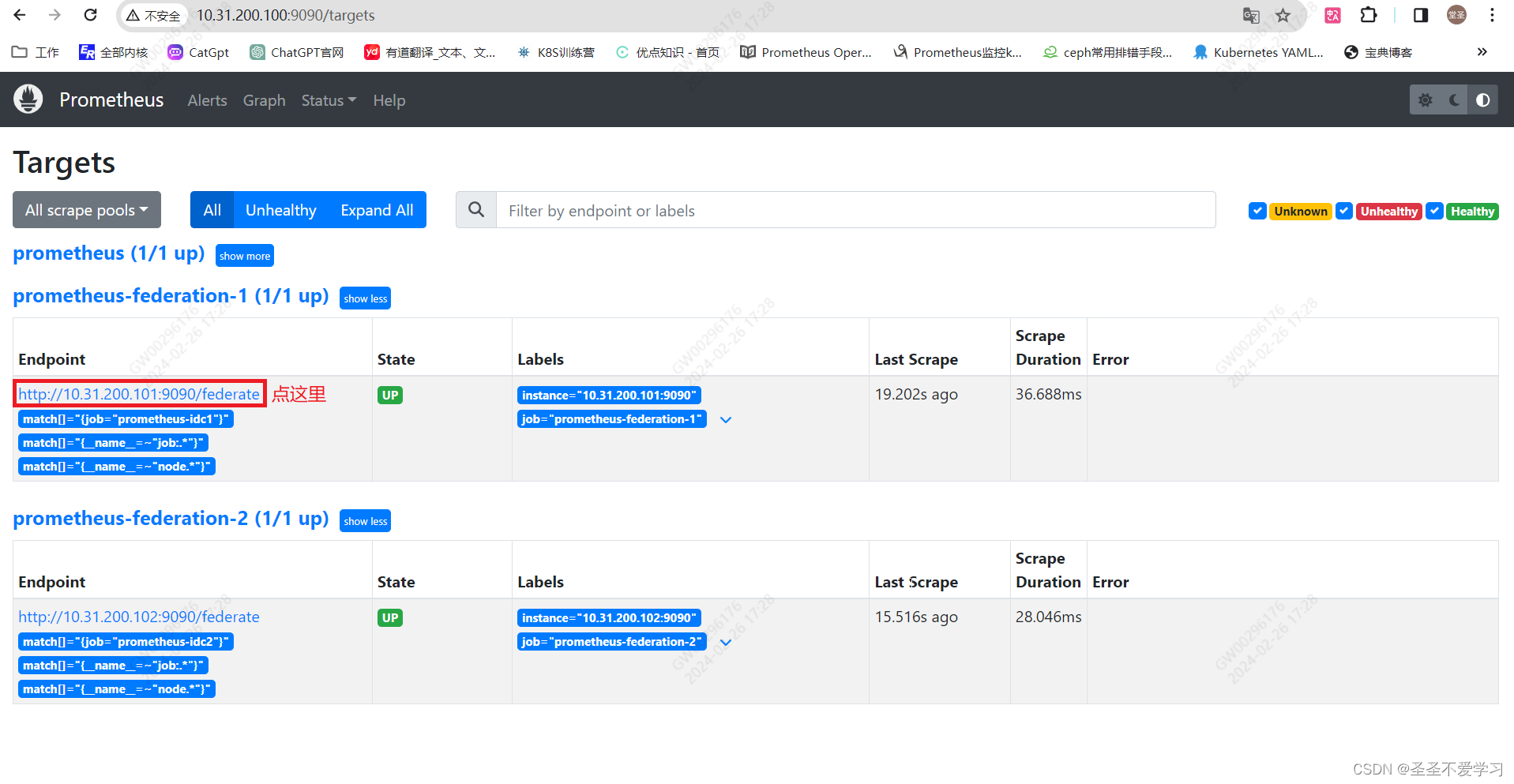The height and width of the screenshot is (784, 1514).
Task: Open the user profile avatar
Action: click(x=1457, y=15)
